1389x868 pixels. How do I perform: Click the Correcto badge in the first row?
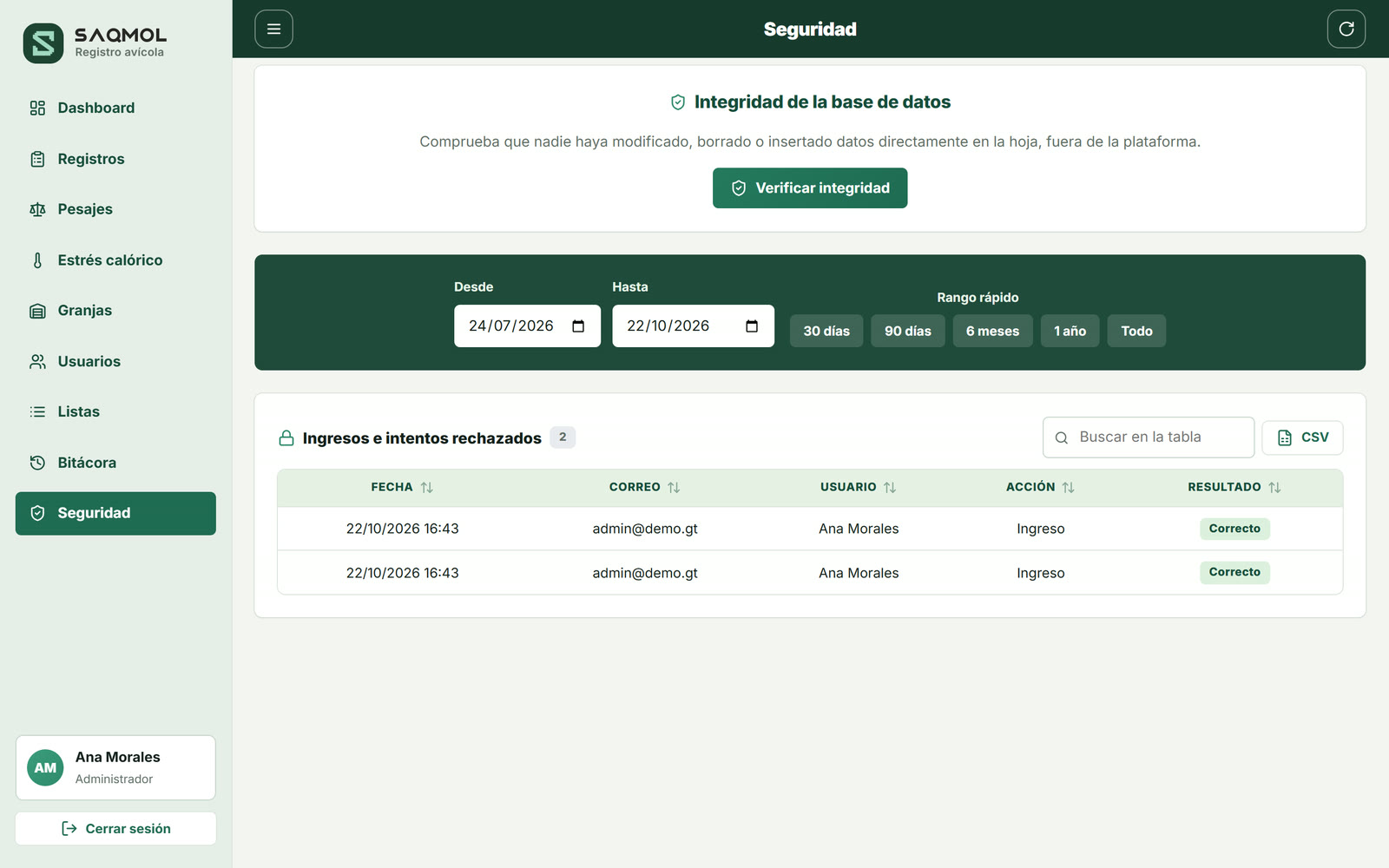1234,529
